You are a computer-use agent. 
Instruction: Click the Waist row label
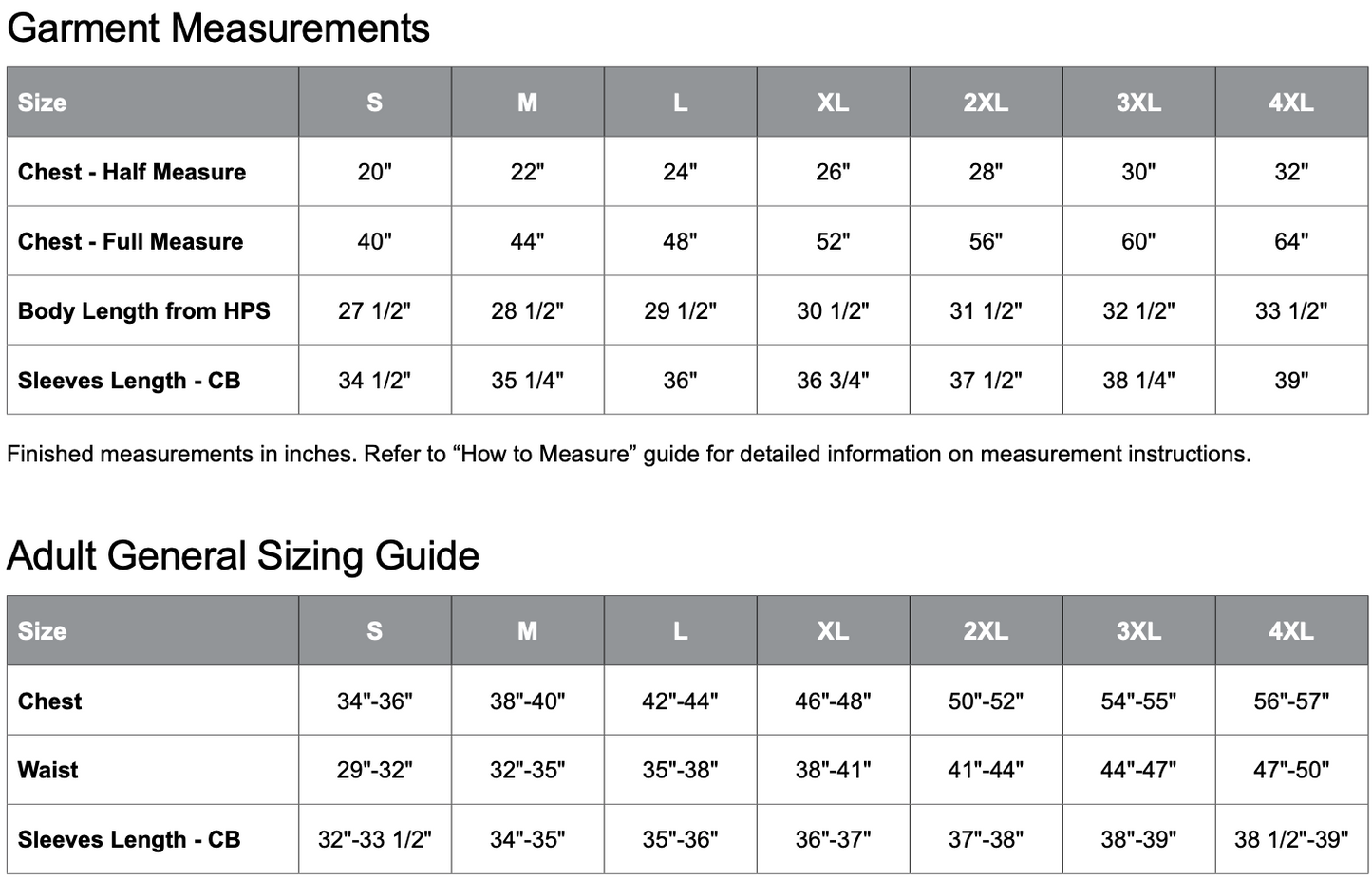point(47,770)
